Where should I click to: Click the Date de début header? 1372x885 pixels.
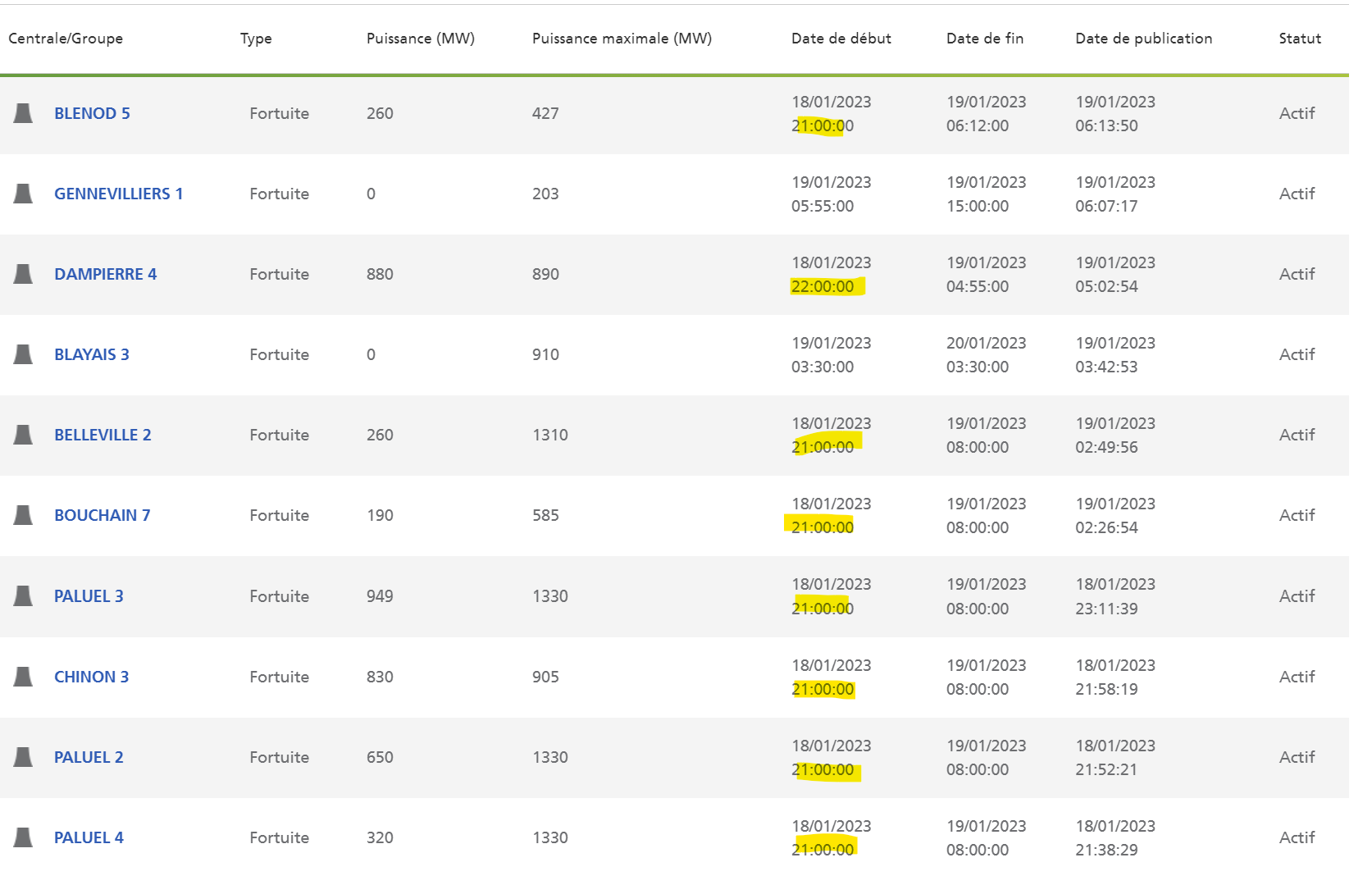coord(841,39)
